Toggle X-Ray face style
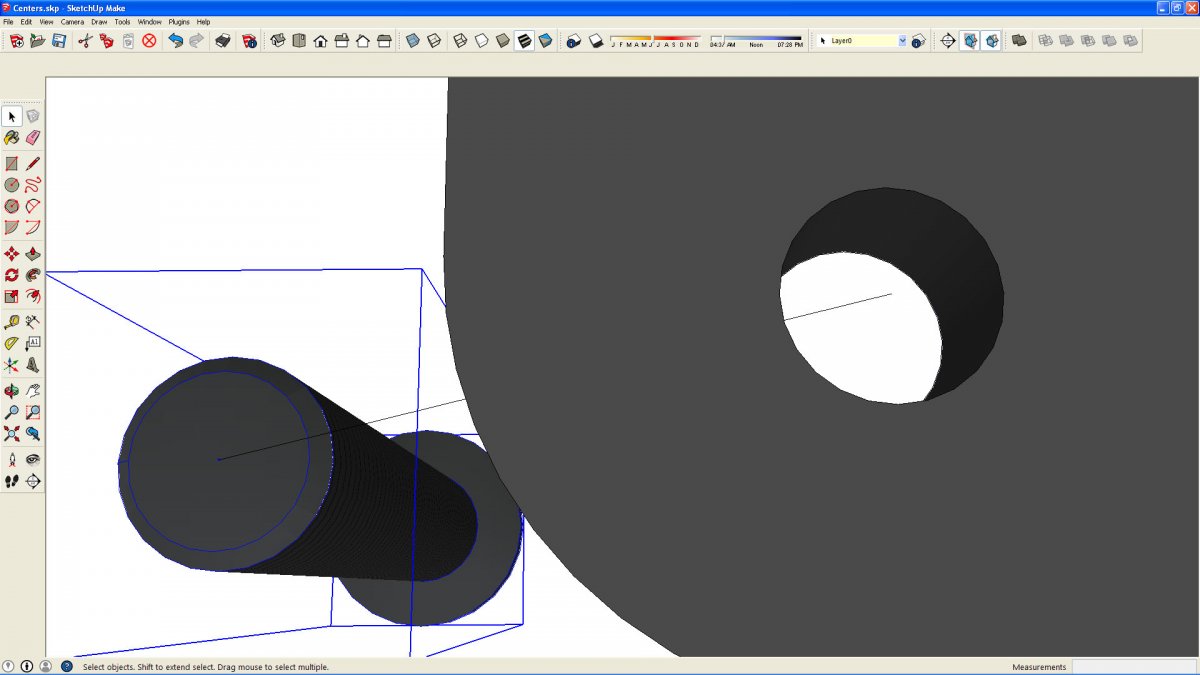The height and width of the screenshot is (675, 1200). tap(412, 41)
